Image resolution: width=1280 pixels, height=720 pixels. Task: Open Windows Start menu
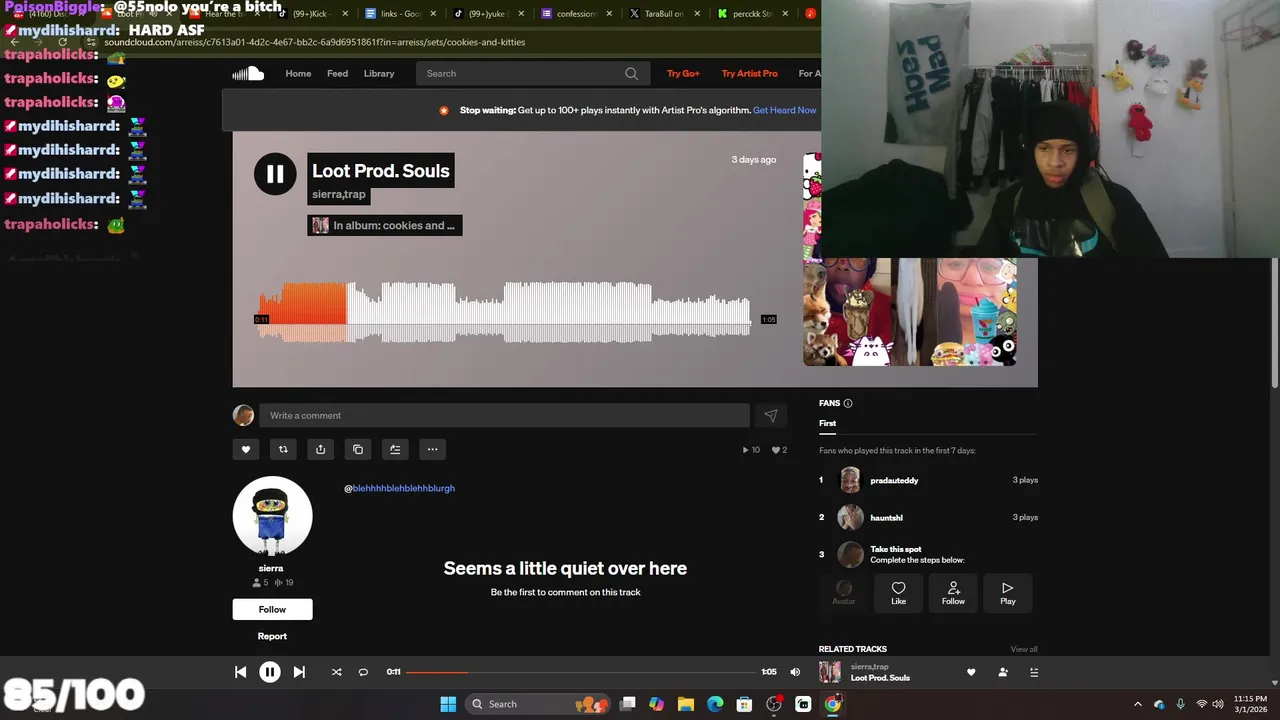click(x=448, y=704)
